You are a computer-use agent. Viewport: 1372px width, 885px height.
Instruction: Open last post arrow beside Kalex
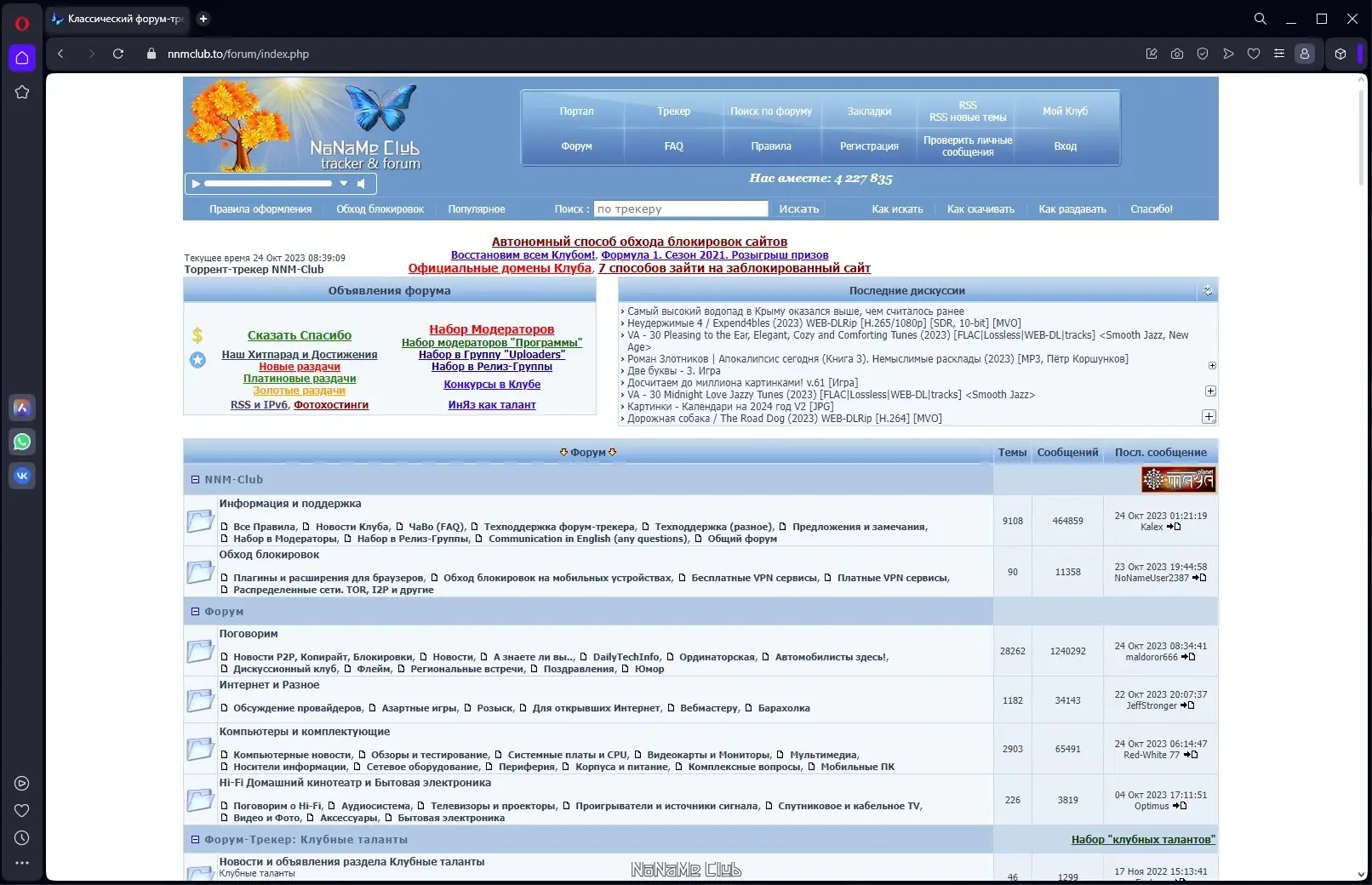coord(1174,528)
